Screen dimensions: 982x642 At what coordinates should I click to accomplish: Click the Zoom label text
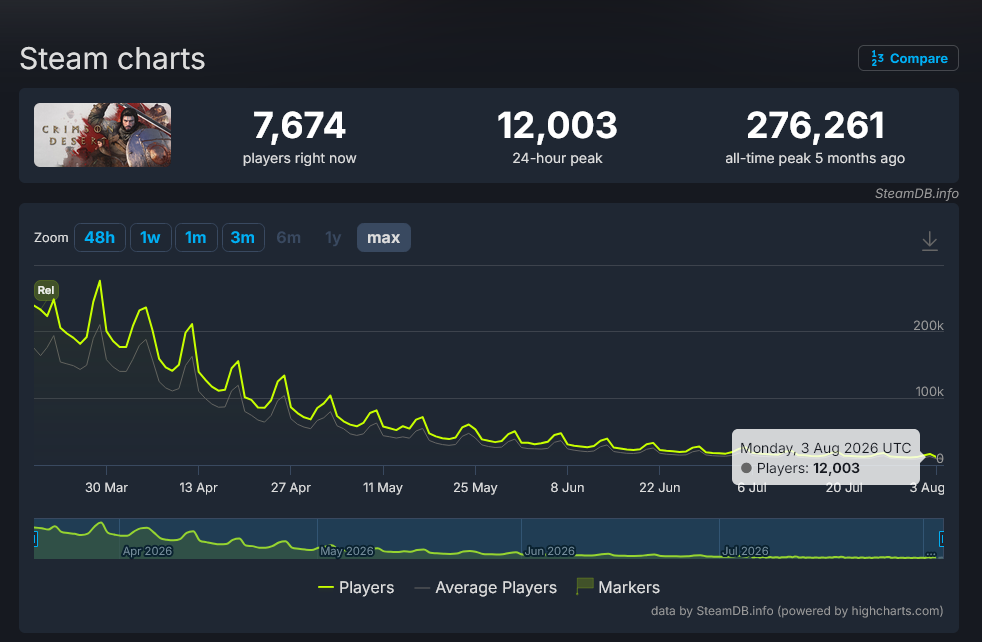coord(51,238)
